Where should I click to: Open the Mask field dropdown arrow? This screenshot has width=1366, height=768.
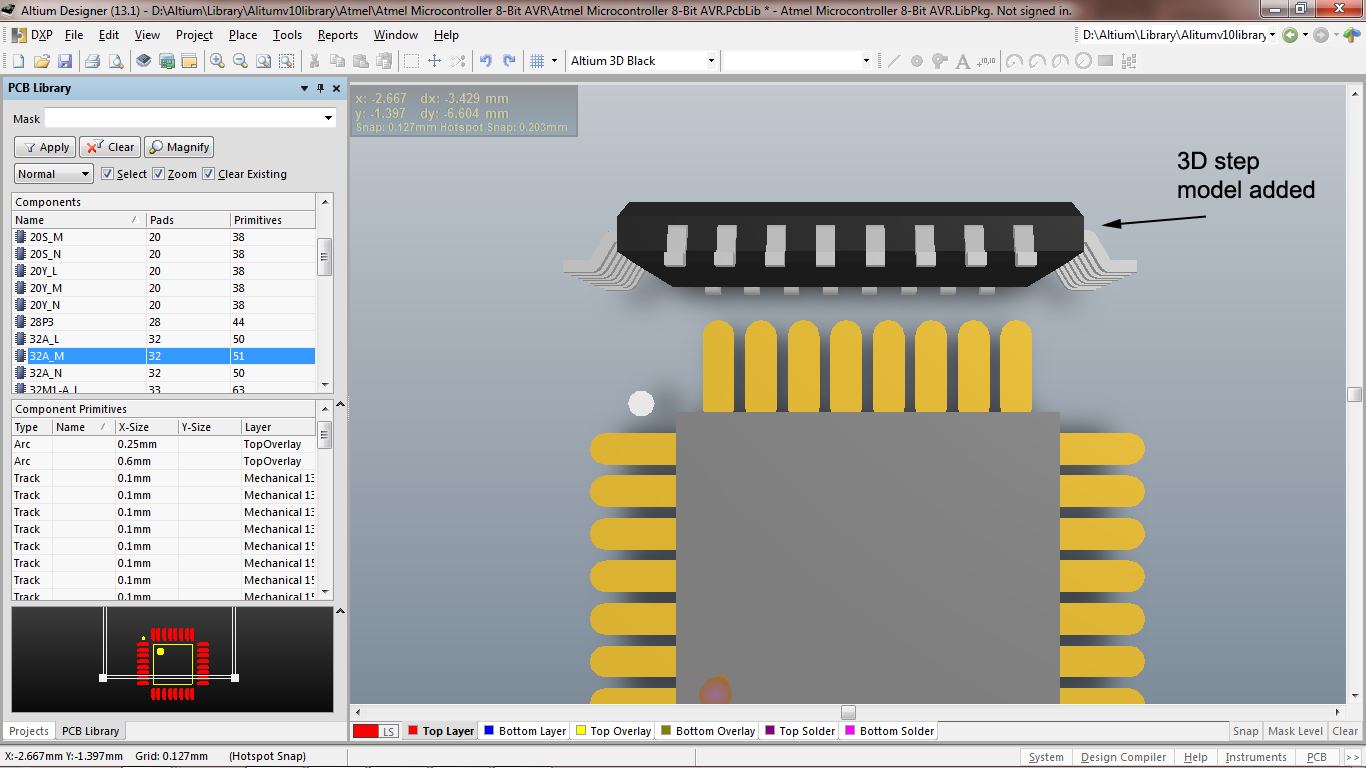pos(329,119)
